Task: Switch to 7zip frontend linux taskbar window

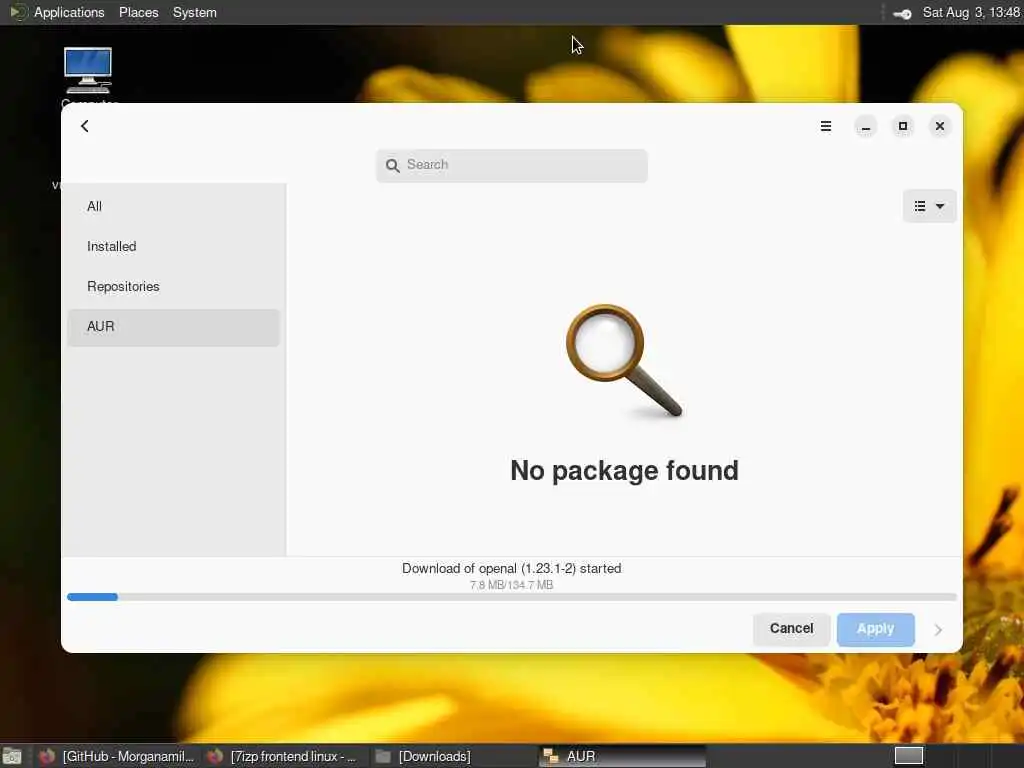Action: point(282,756)
